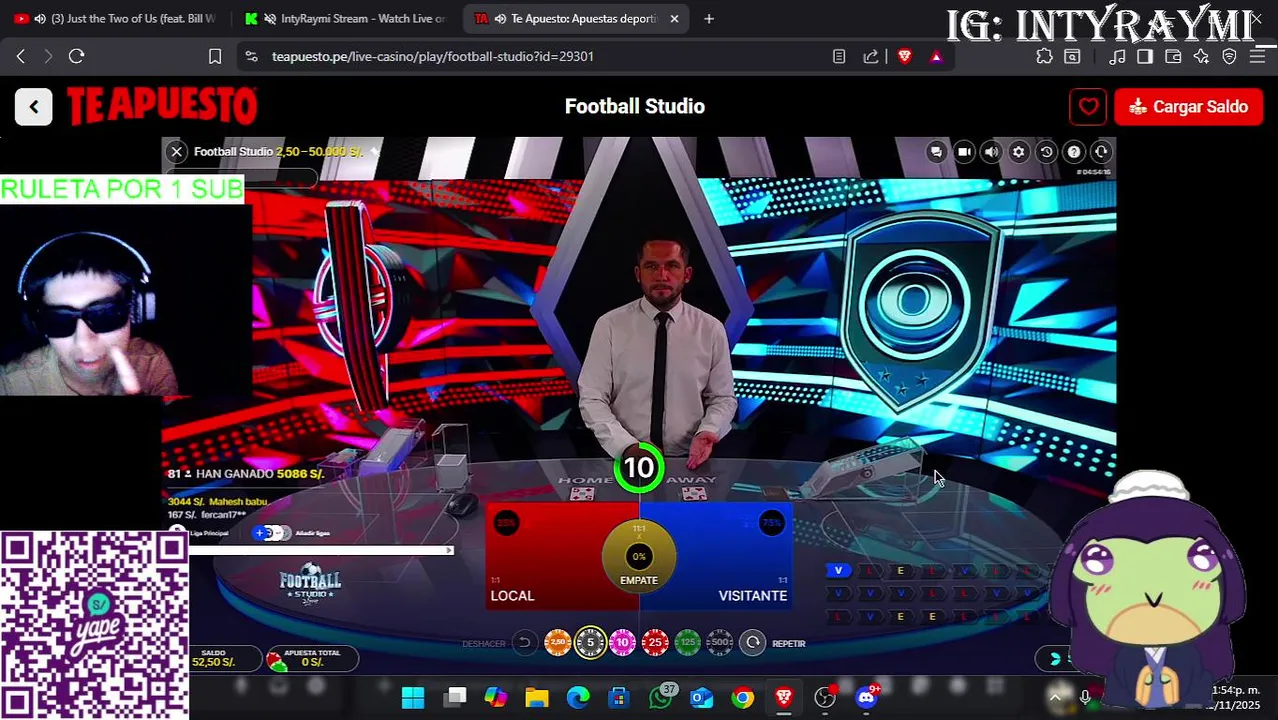Select the 2,50 orange chip
1278x720 pixels.
point(557,643)
